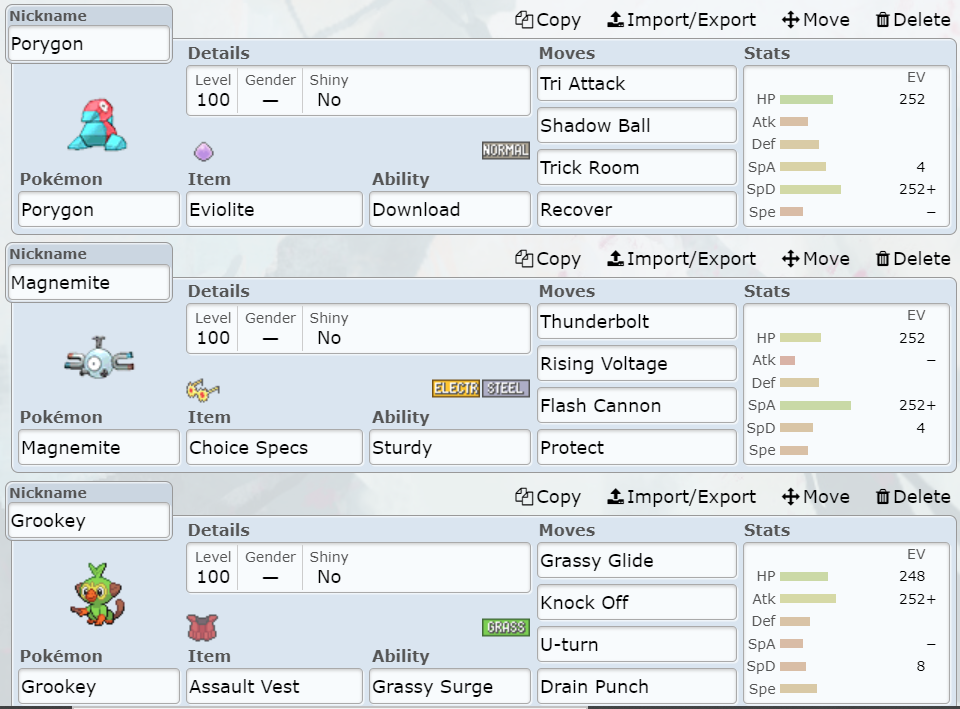The width and height of the screenshot is (960, 709).
Task: Open Import/Export for Grookey
Action: click(x=681, y=497)
